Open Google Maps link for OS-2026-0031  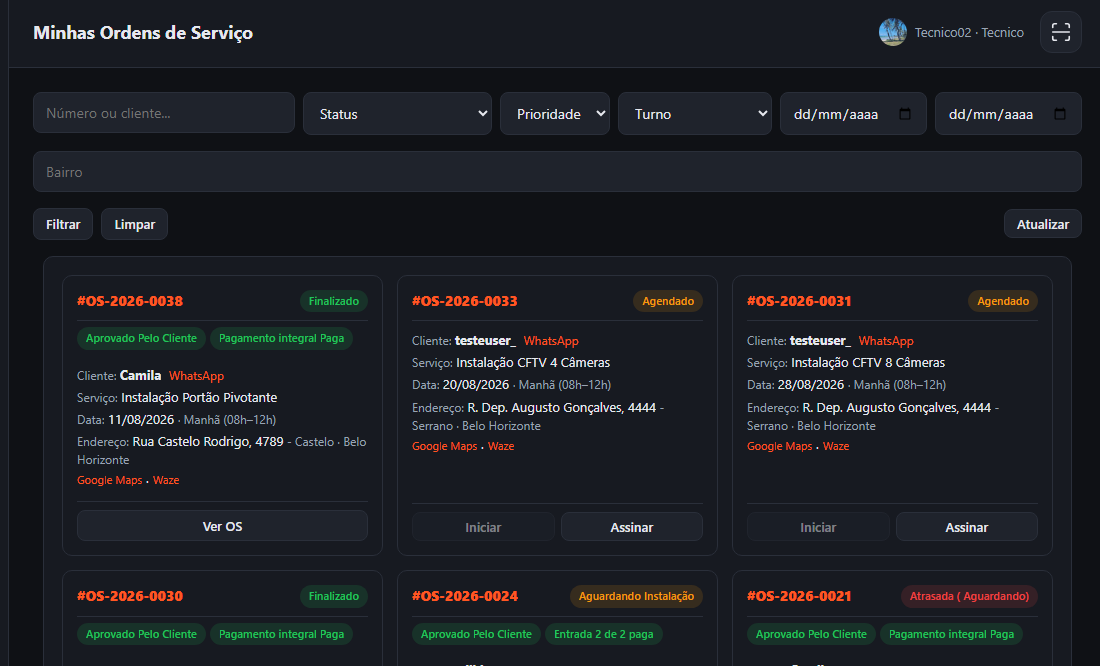779,446
